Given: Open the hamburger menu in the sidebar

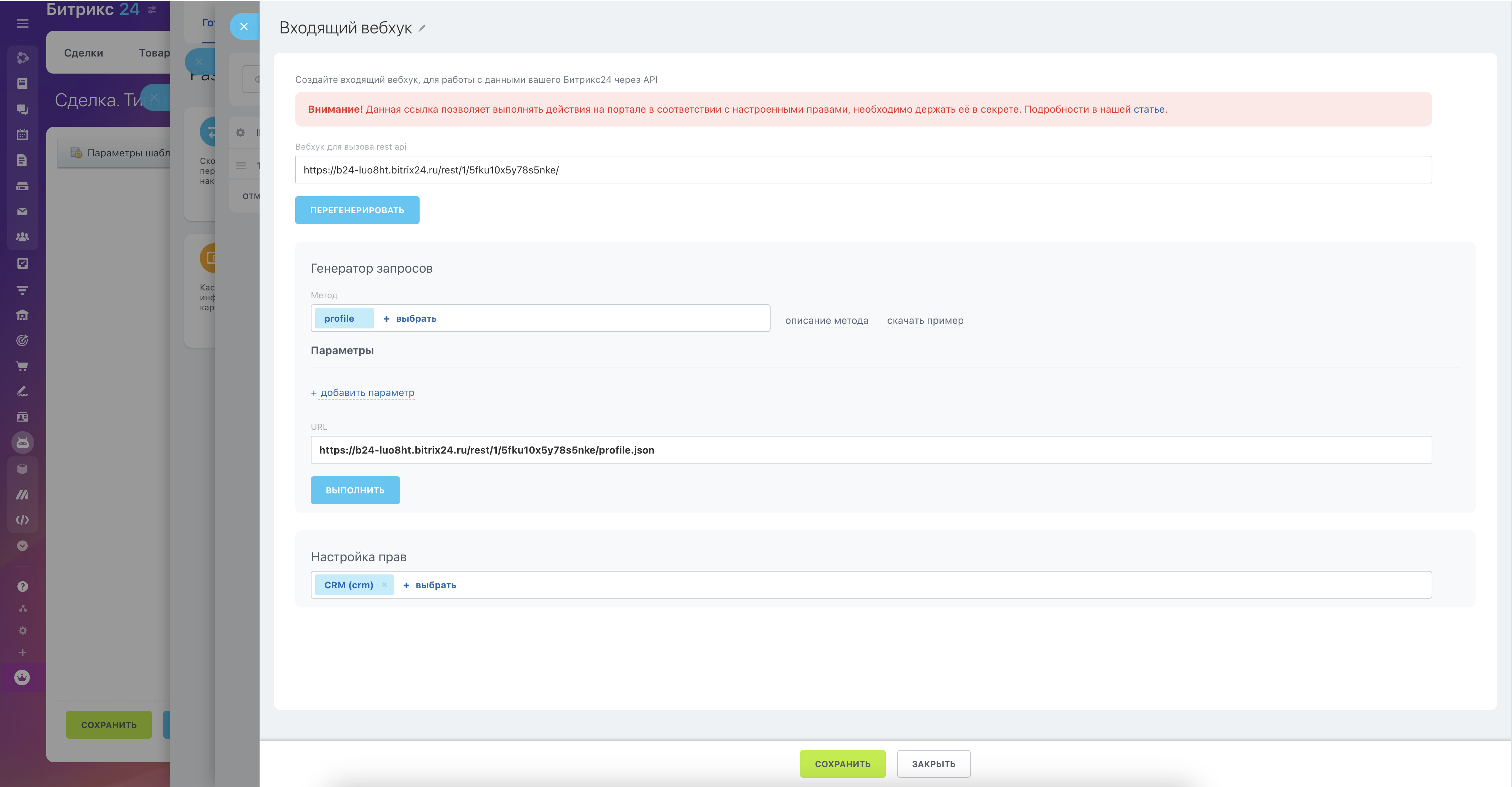Looking at the screenshot, I should (22, 23).
